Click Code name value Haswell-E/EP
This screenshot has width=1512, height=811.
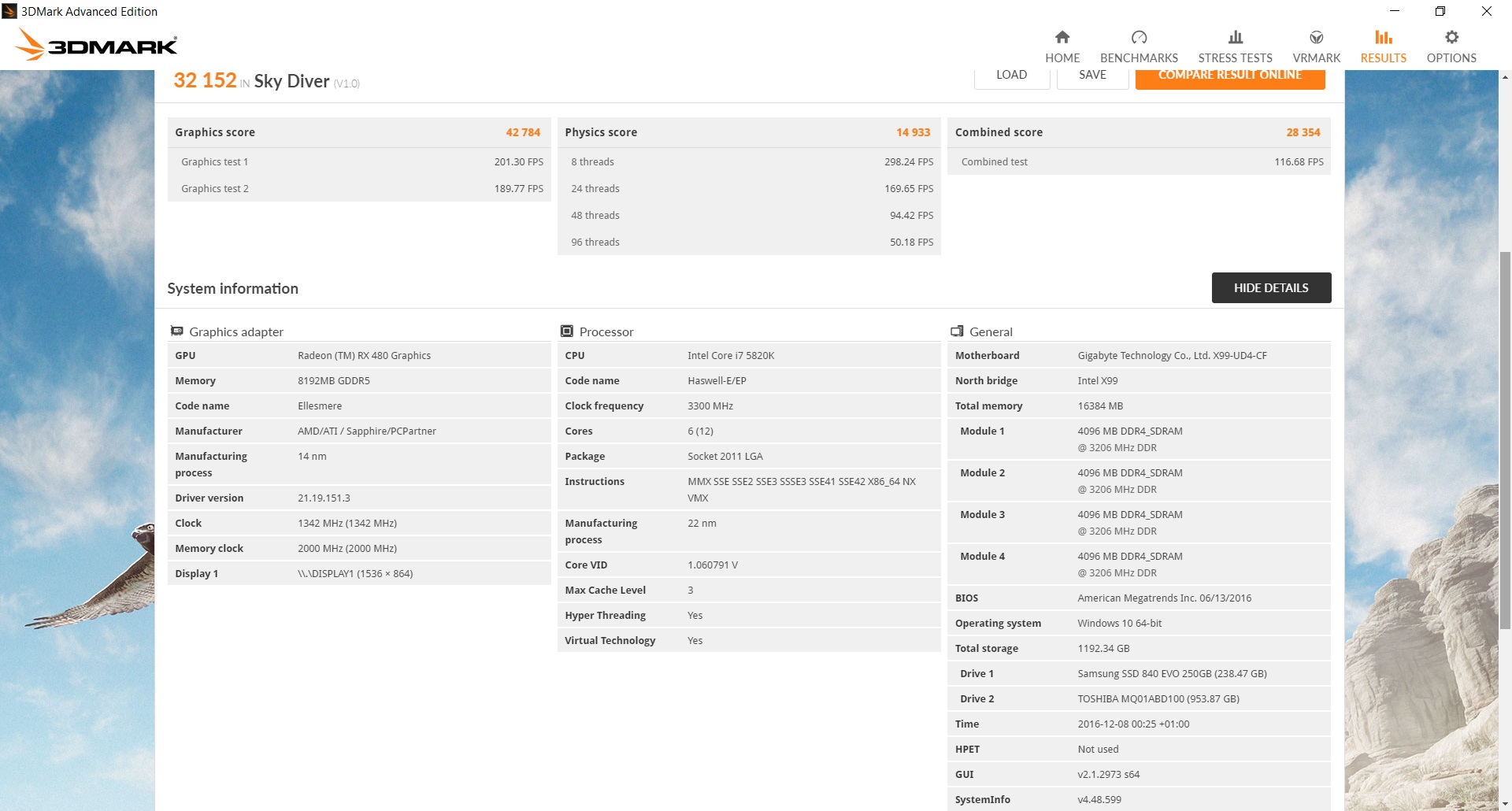[717, 380]
